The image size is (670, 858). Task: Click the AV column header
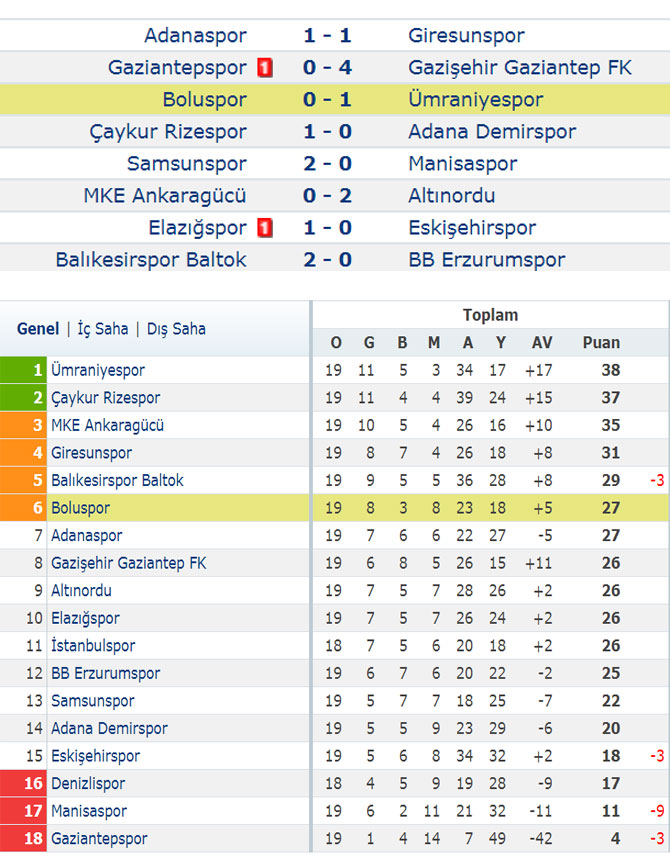542,343
